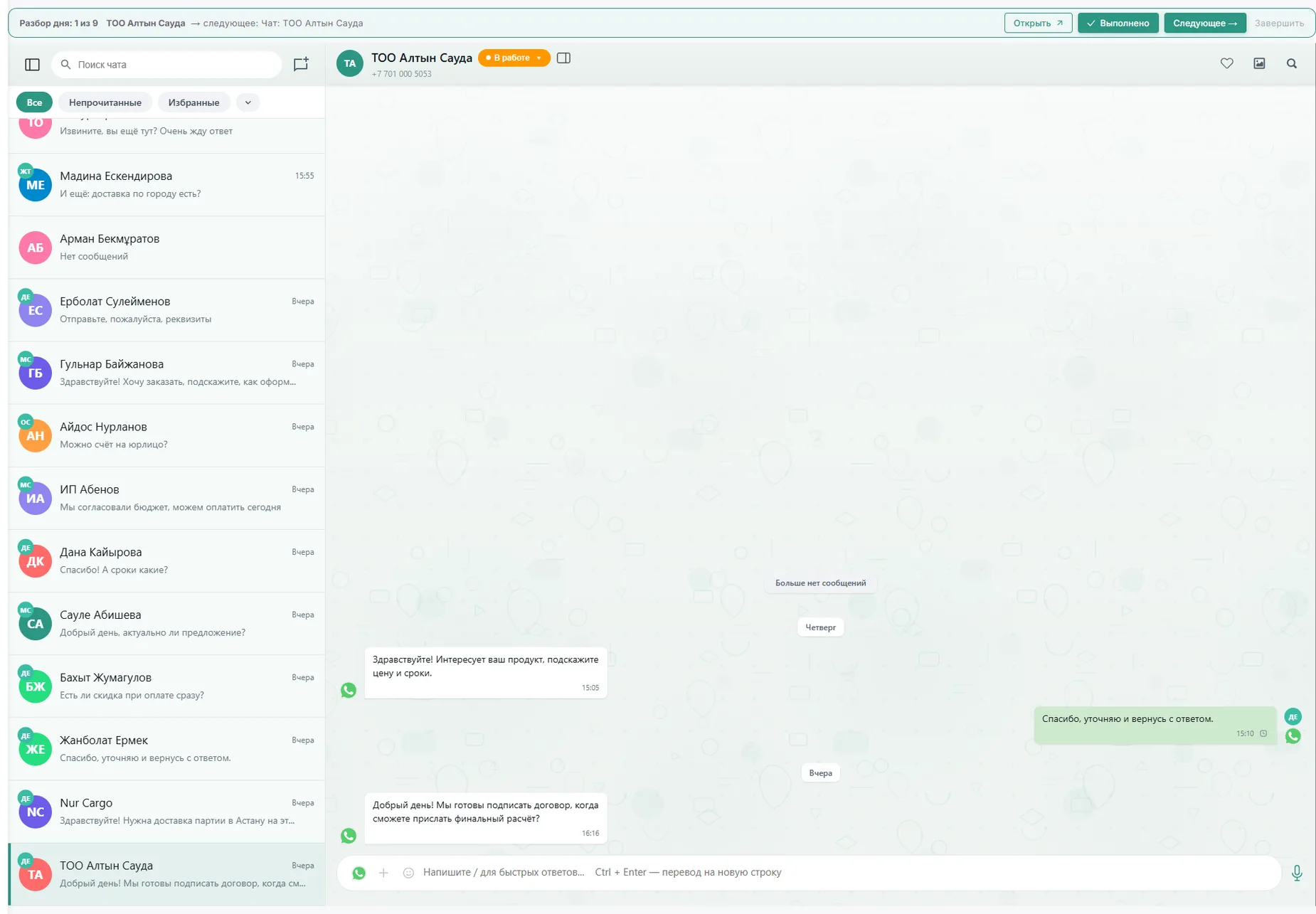Open the emoji picker in message bar
Image resolution: width=1316 pixels, height=914 pixels.
pyautogui.click(x=408, y=873)
